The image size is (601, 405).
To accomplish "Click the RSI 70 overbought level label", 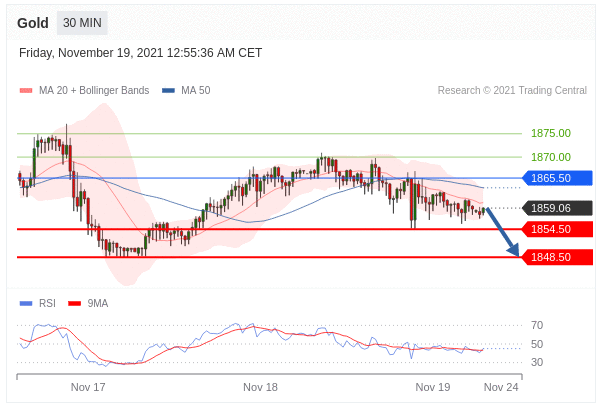I will 537,325.
